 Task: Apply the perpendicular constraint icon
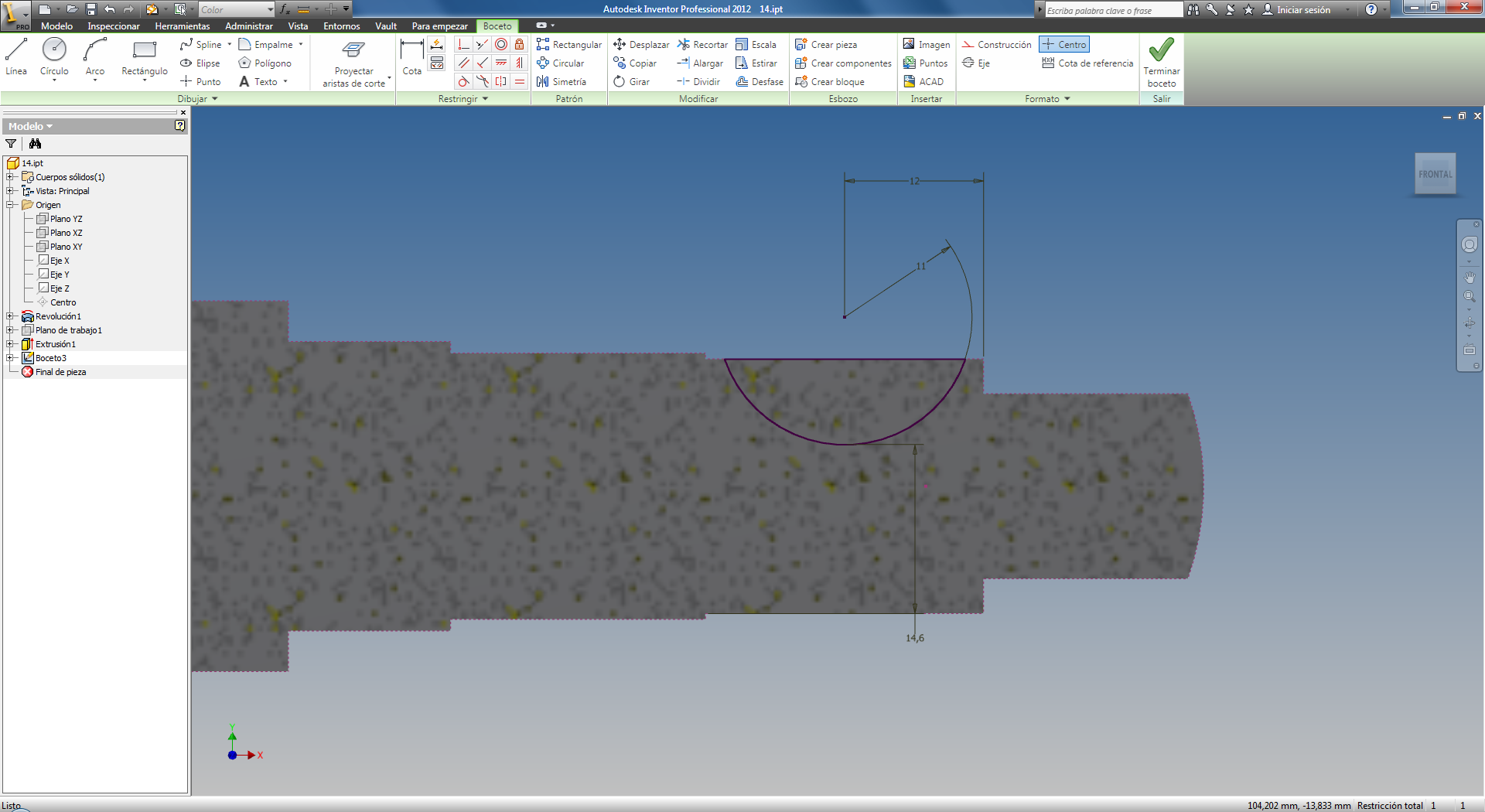[483, 63]
